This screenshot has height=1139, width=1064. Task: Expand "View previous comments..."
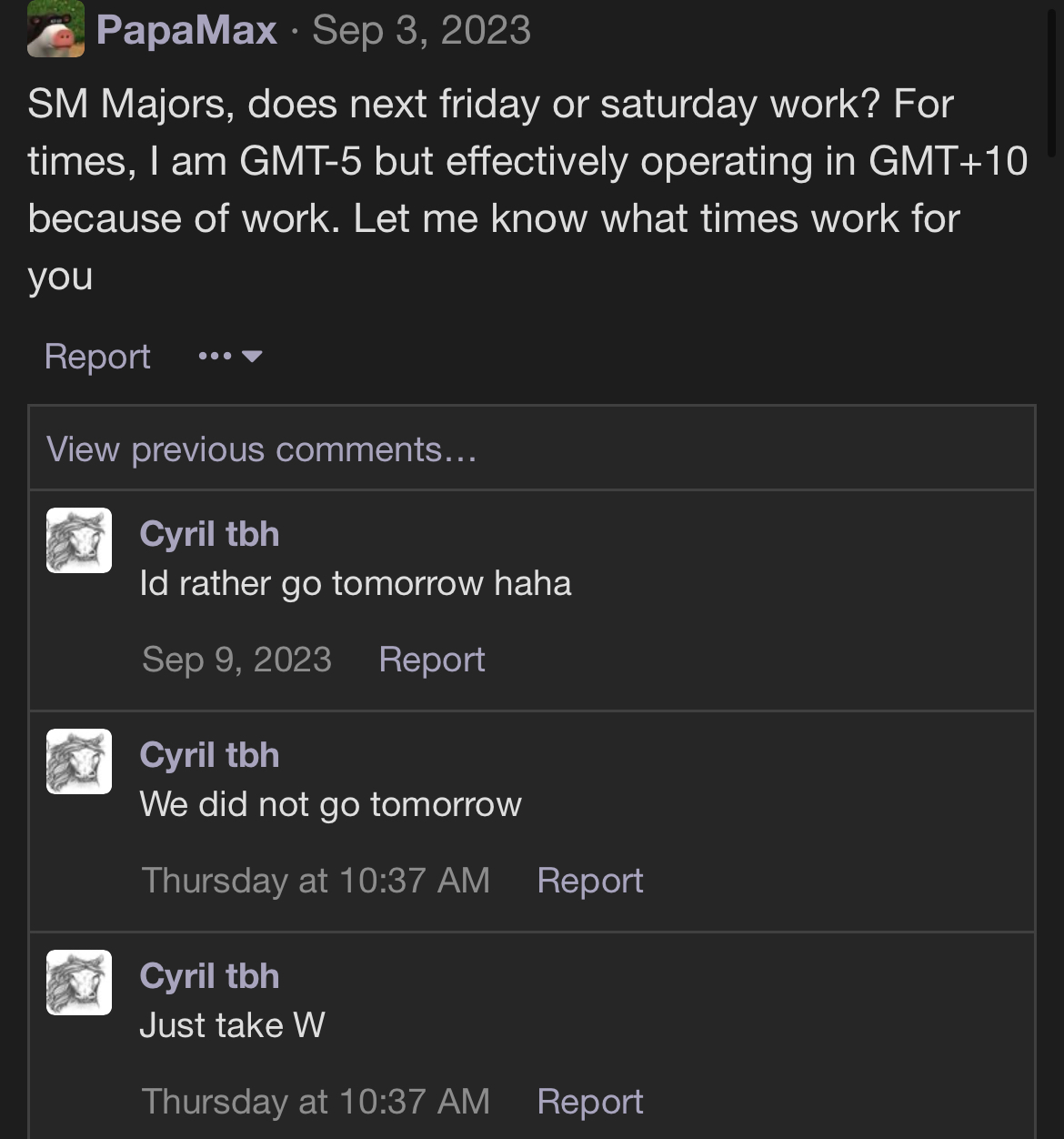(261, 449)
